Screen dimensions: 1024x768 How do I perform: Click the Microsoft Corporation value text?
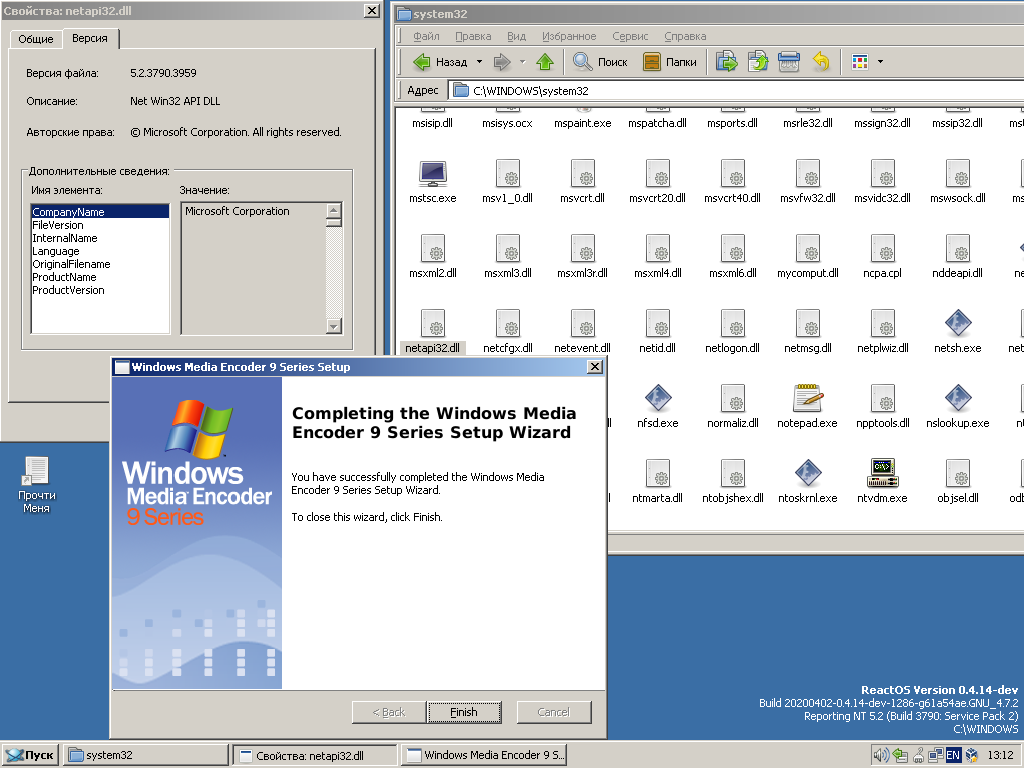(x=237, y=211)
